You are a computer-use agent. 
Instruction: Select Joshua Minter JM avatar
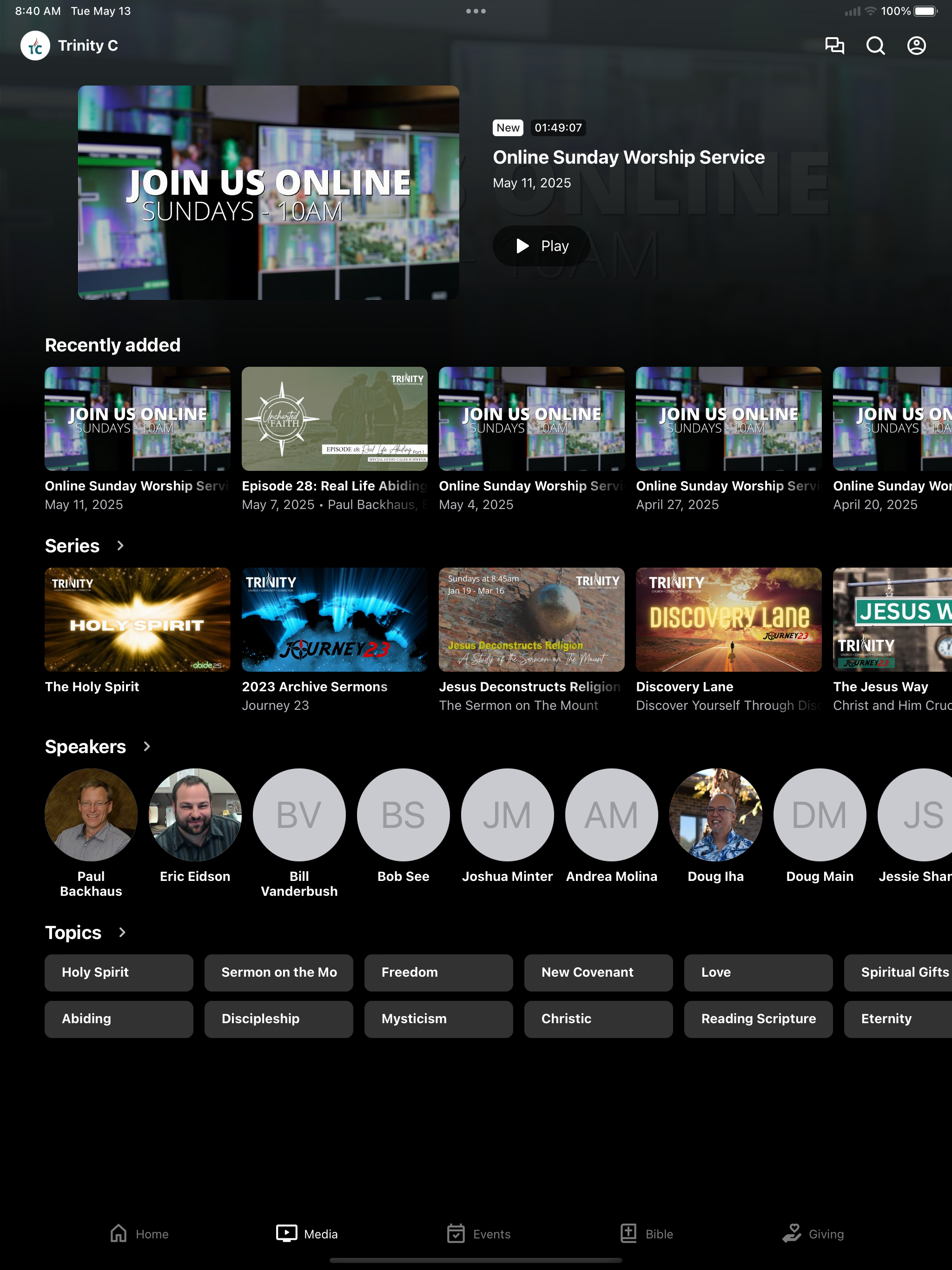508,815
